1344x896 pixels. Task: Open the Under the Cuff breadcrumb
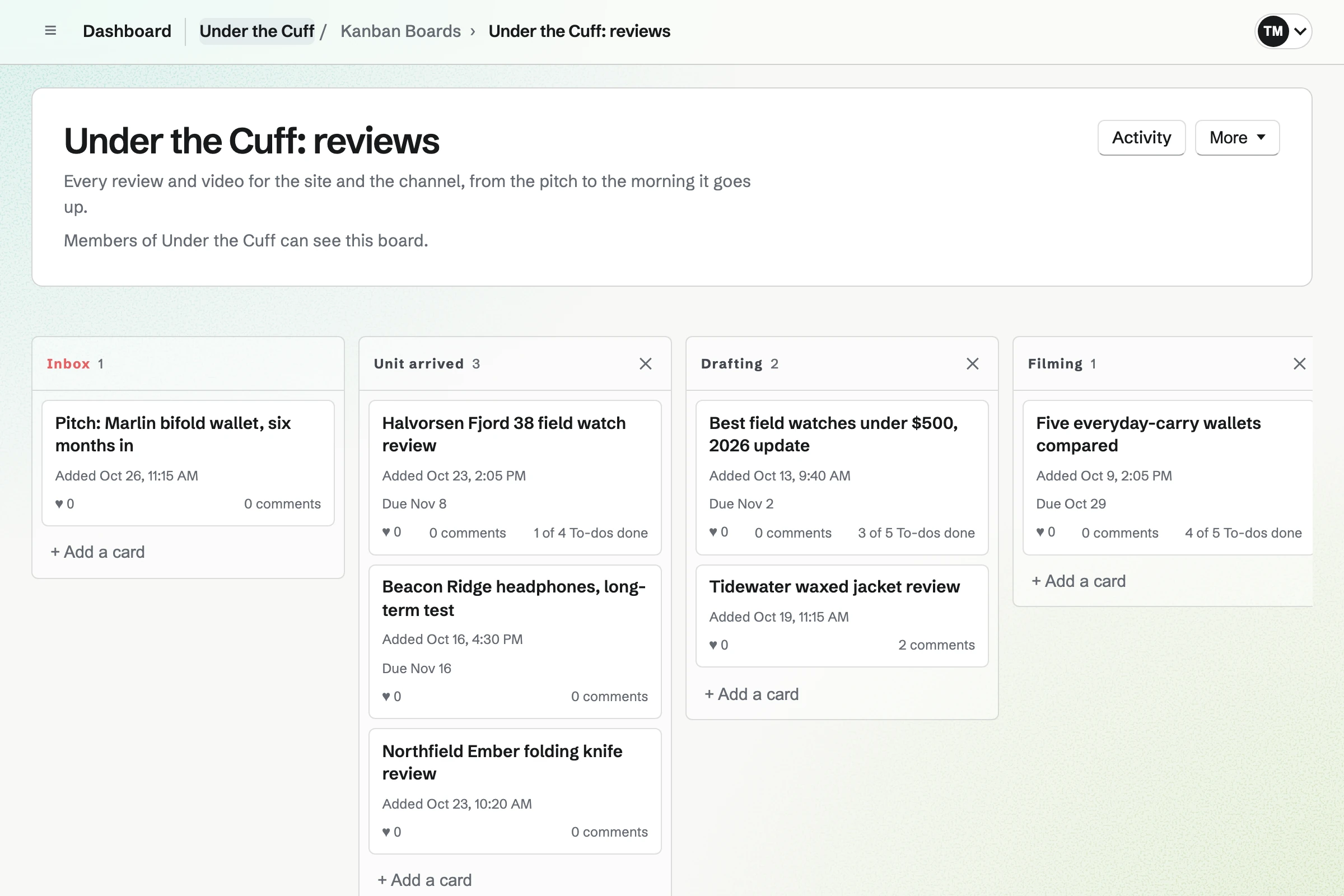pos(256,31)
